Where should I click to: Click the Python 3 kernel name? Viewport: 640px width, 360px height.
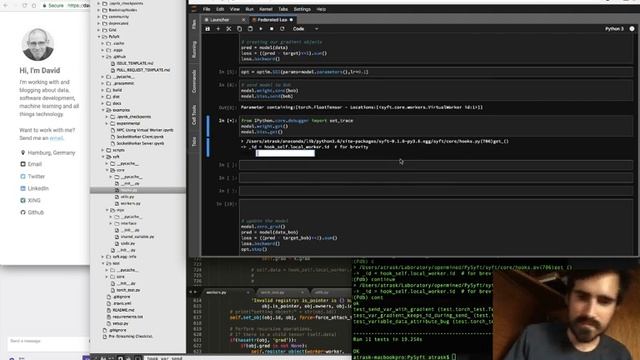pyautogui.click(x=614, y=29)
